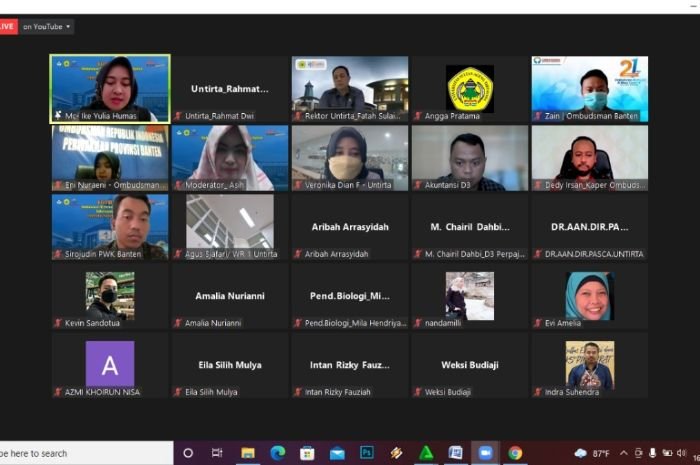Open the Mail app taskbar icon

337,453
